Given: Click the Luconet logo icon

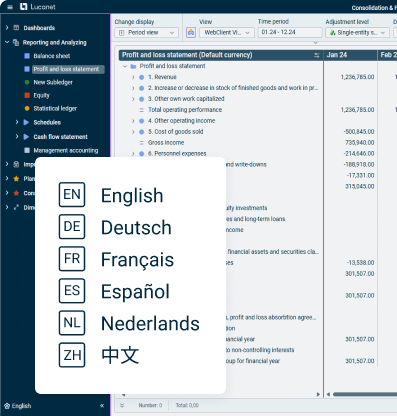Looking at the screenshot, I should [23, 7].
